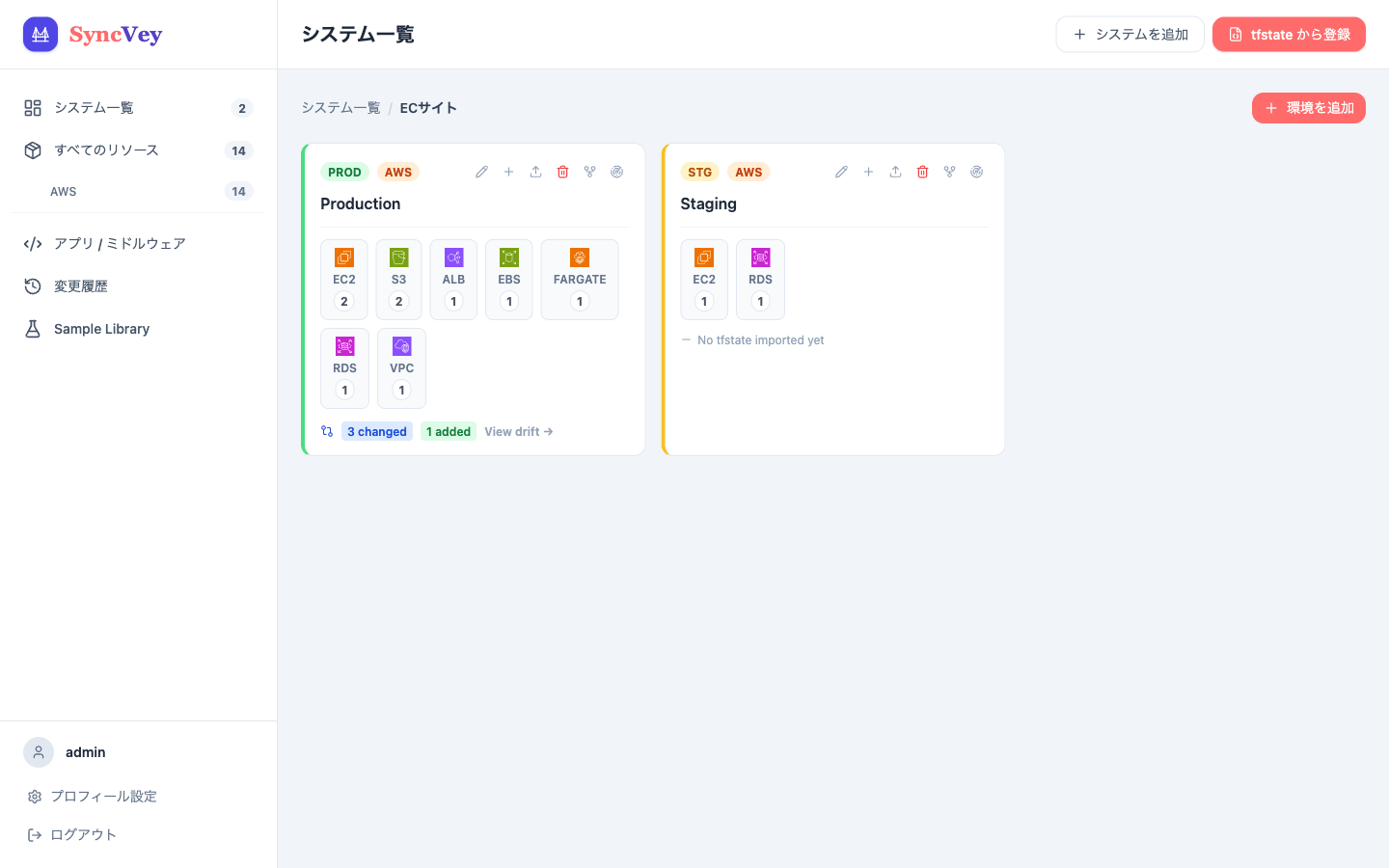1389x868 pixels.
Task: Click the 1 added badge
Action: pos(449,432)
